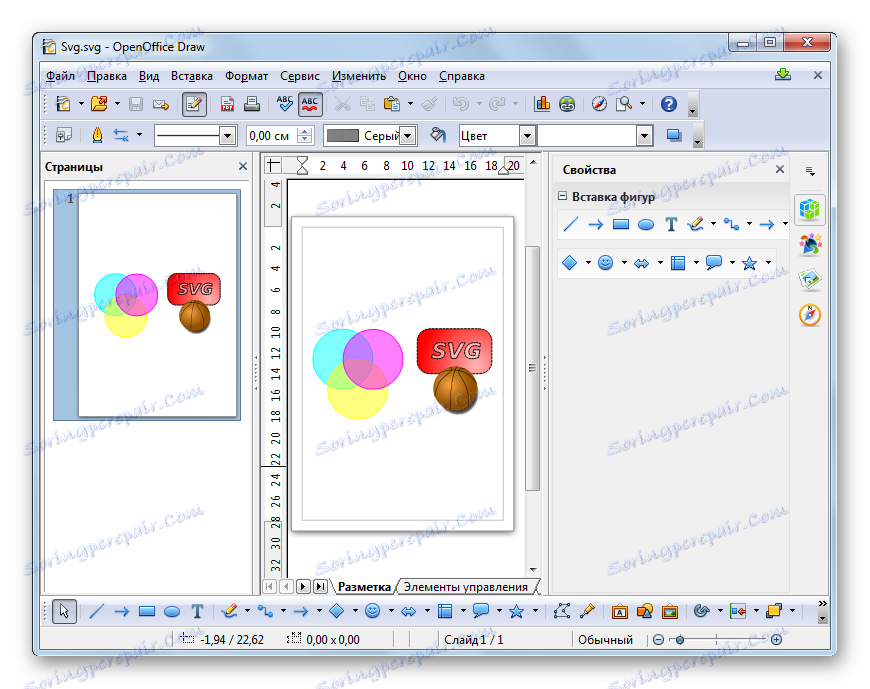Image resolution: width=870 pixels, height=689 pixels.
Task: Switch to Элементы управления layer tab
Action: point(466,586)
